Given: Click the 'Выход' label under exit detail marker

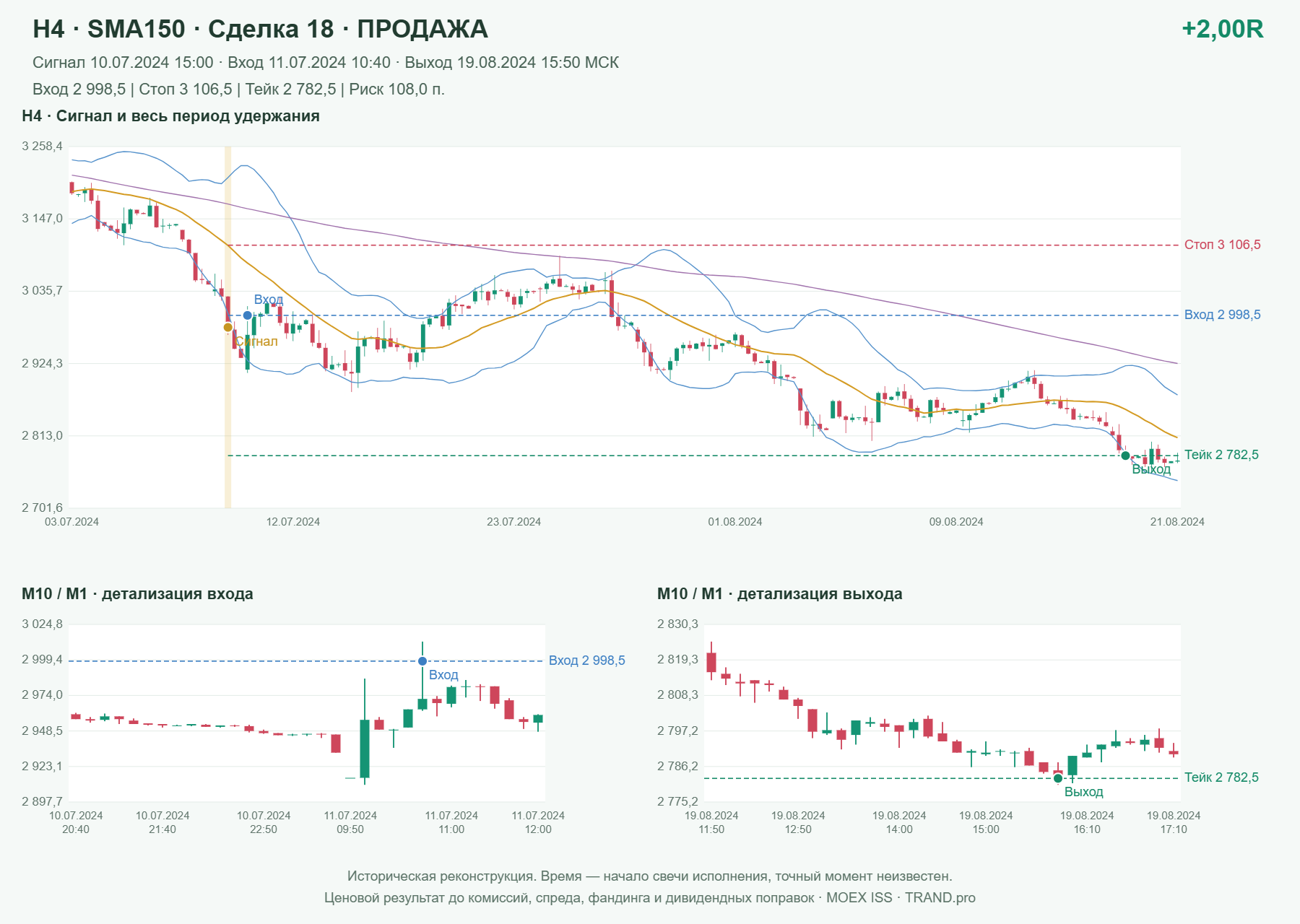Looking at the screenshot, I should coord(1083,792).
